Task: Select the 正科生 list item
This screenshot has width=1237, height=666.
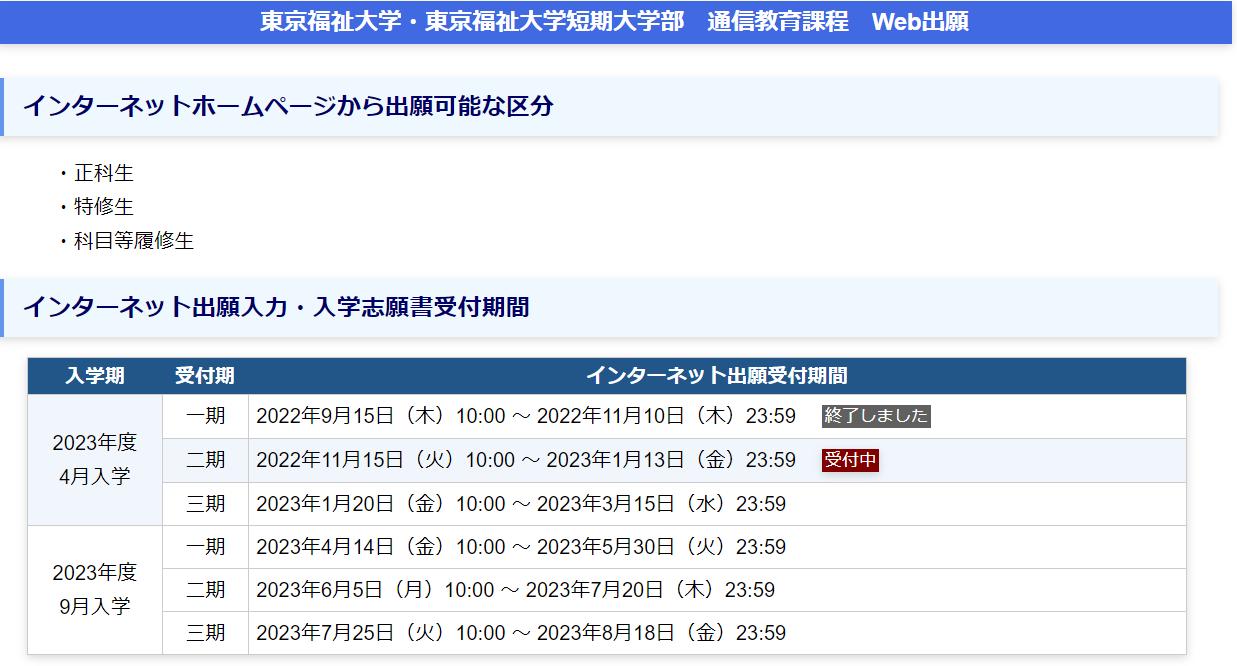Action: click(103, 173)
